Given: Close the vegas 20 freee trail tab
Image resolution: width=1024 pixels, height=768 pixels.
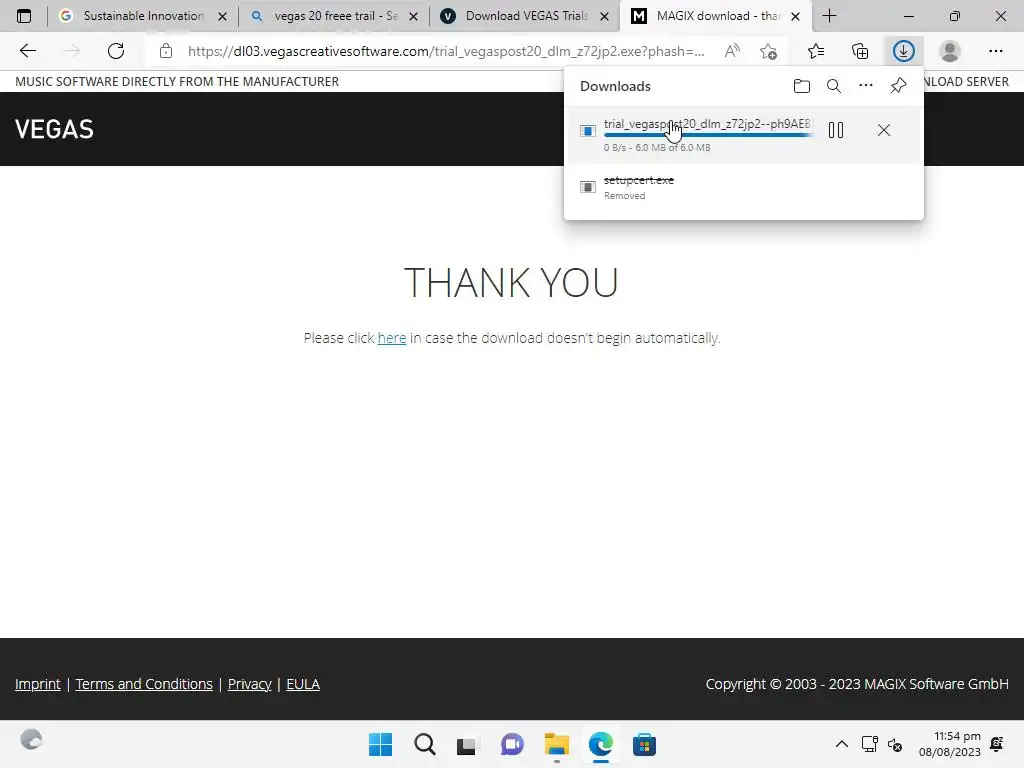Looking at the screenshot, I should [413, 16].
